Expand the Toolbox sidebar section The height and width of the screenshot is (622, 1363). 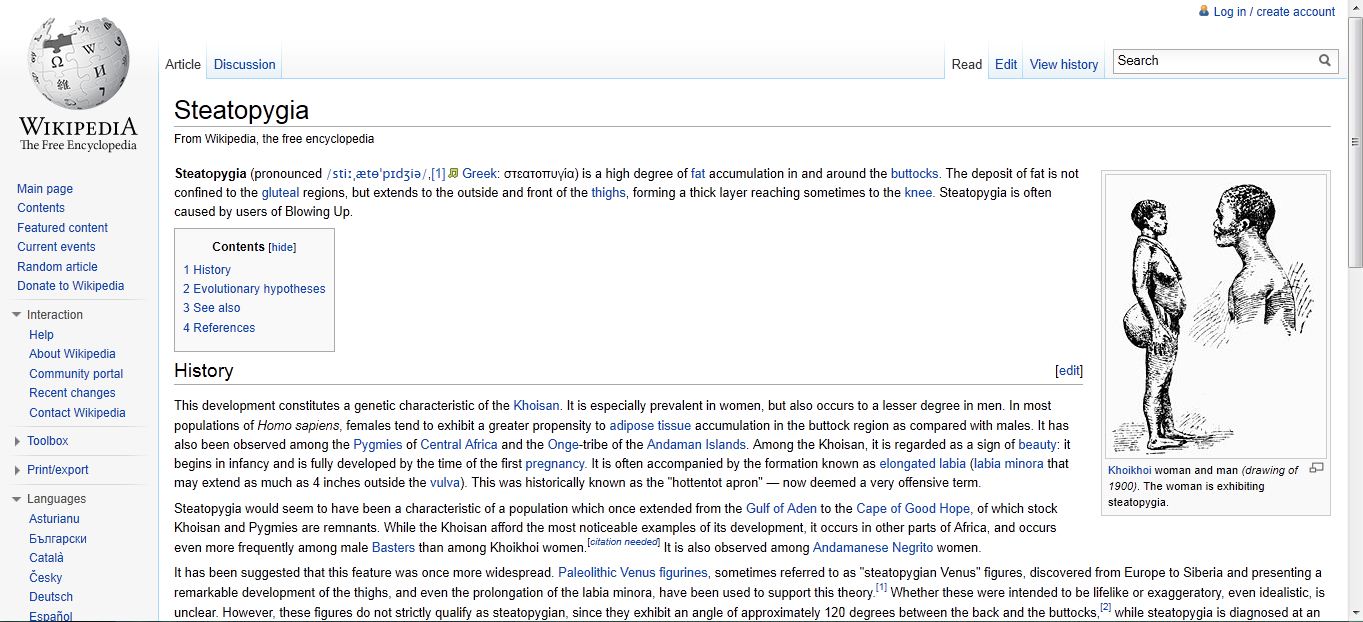(x=17, y=441)
